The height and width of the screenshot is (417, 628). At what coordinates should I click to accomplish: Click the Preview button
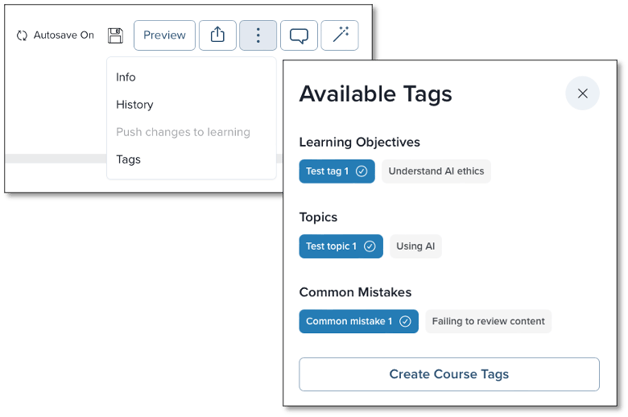pyautogui.click(x=165, y=35)
